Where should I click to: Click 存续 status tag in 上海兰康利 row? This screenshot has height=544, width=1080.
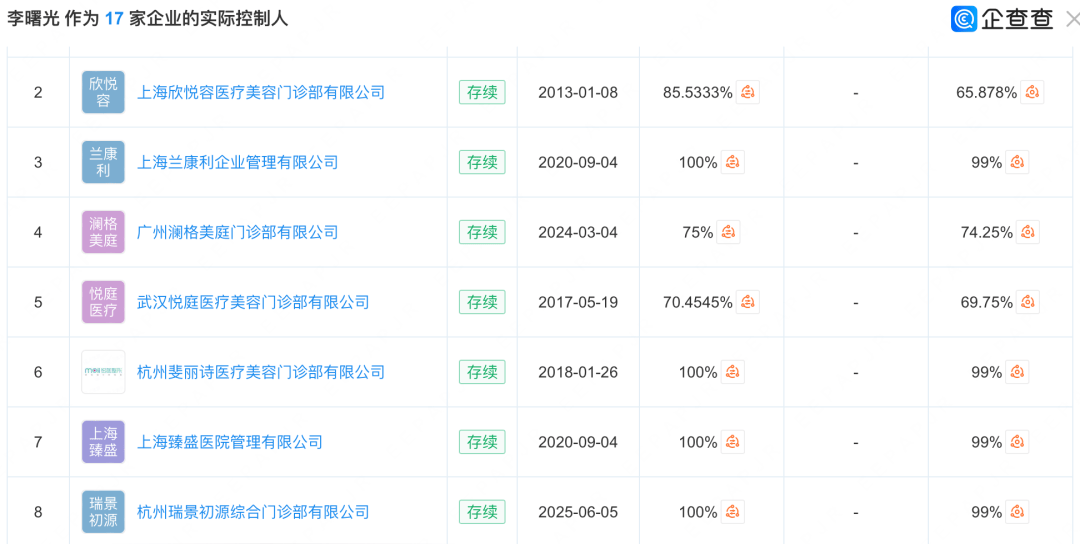pos(482,163)
